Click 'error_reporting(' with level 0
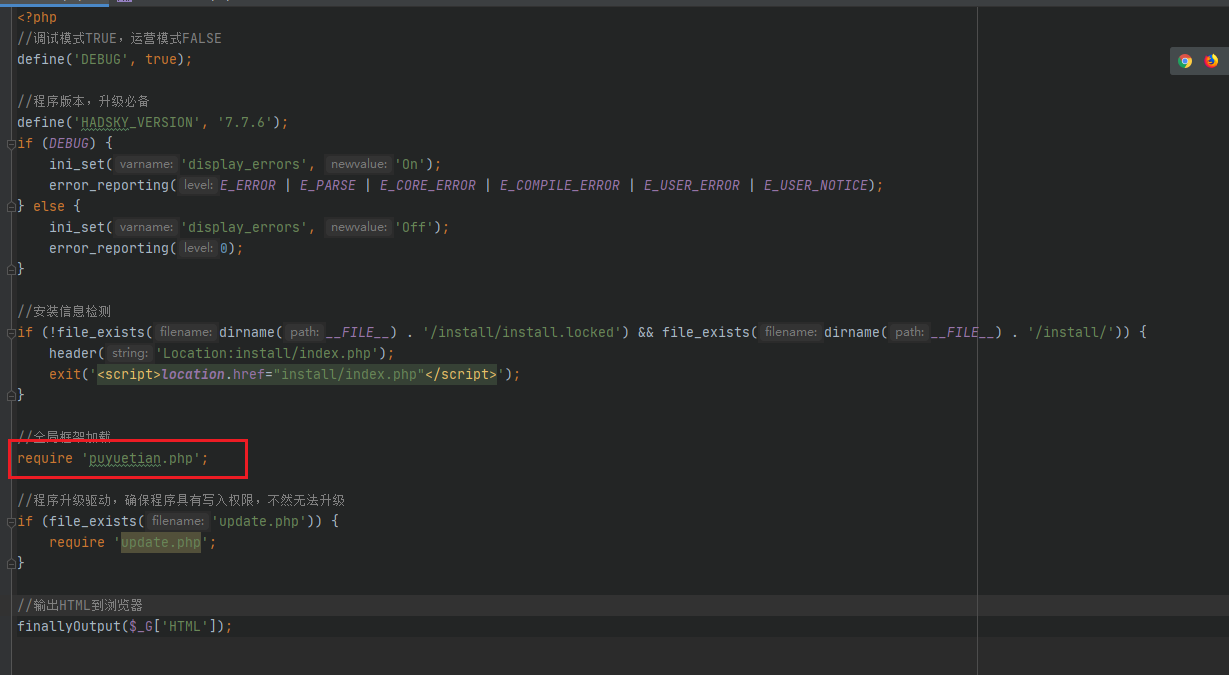 113,248
